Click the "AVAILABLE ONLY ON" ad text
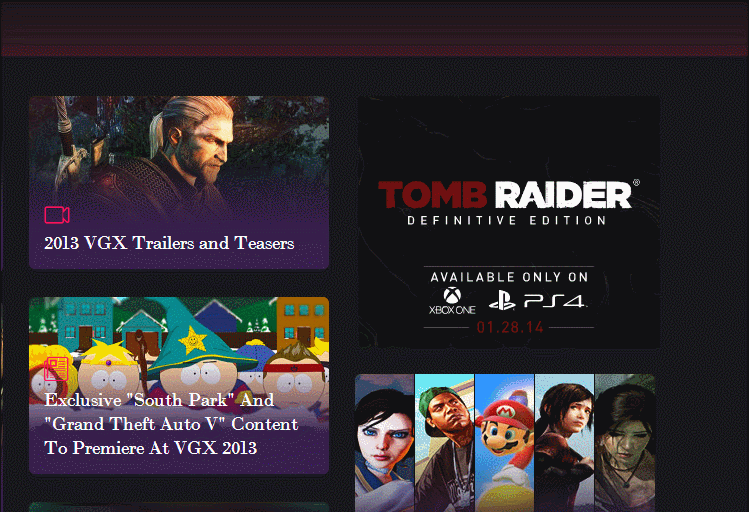This screenshot has height=512, width=749. 509,277
